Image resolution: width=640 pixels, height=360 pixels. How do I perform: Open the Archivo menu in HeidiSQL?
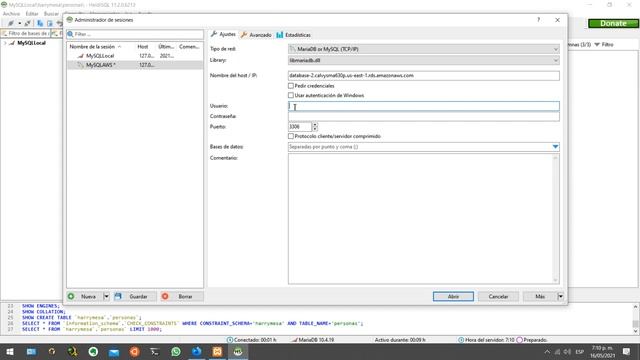point(11,14)
